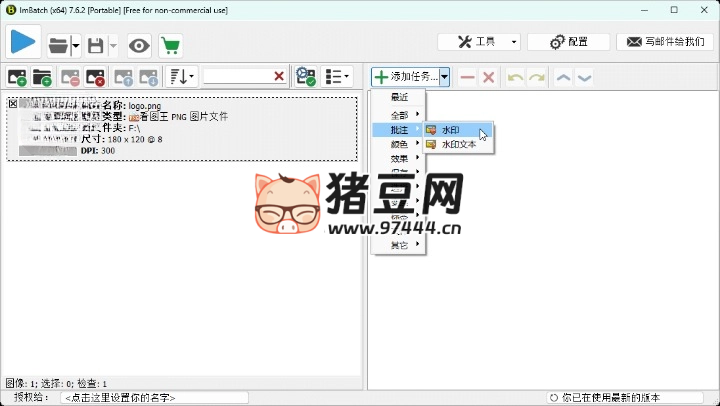Click the 写邮件给我们 email button
The image size is (720, 406).
(x=665, y=42)
